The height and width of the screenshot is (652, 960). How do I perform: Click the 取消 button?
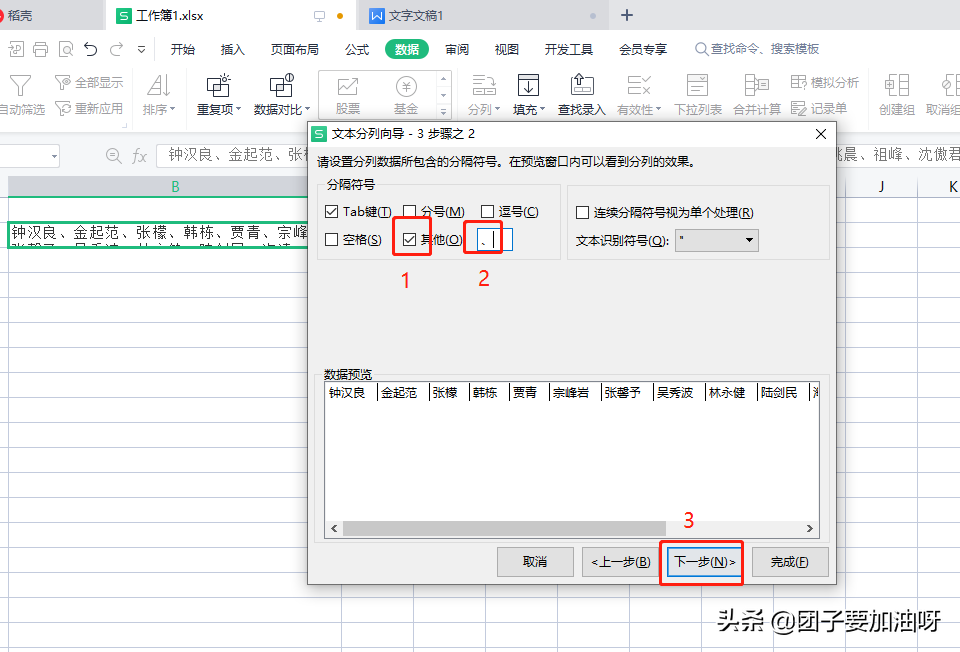point(535,562)
